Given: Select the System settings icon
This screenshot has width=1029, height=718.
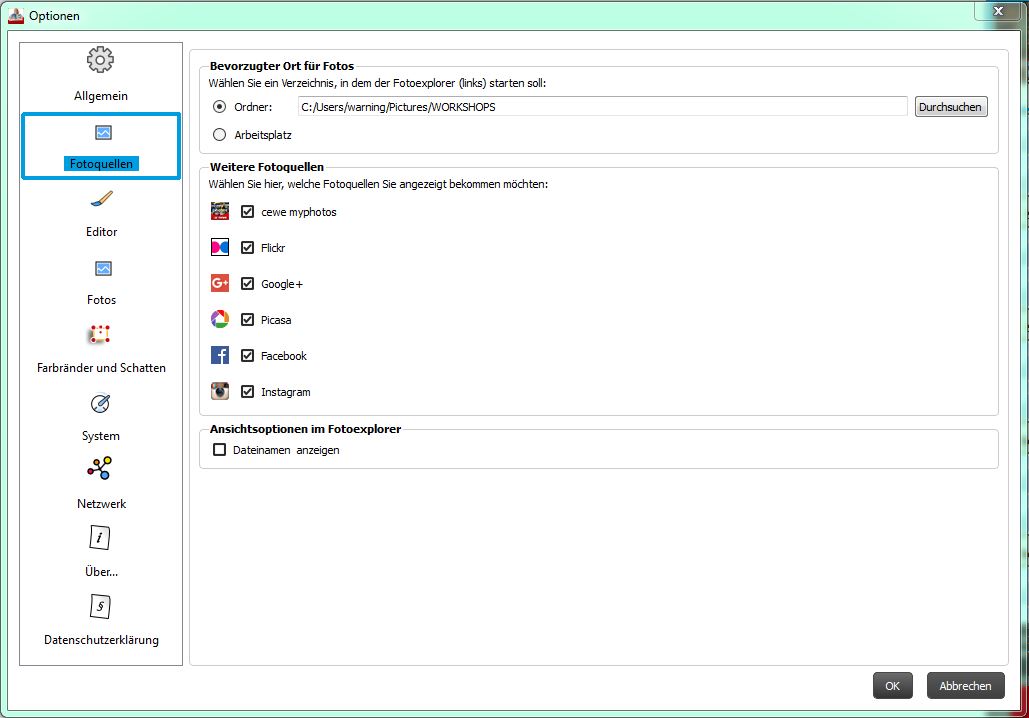Looking at the screenshot, I should click(x=101, y=403).
